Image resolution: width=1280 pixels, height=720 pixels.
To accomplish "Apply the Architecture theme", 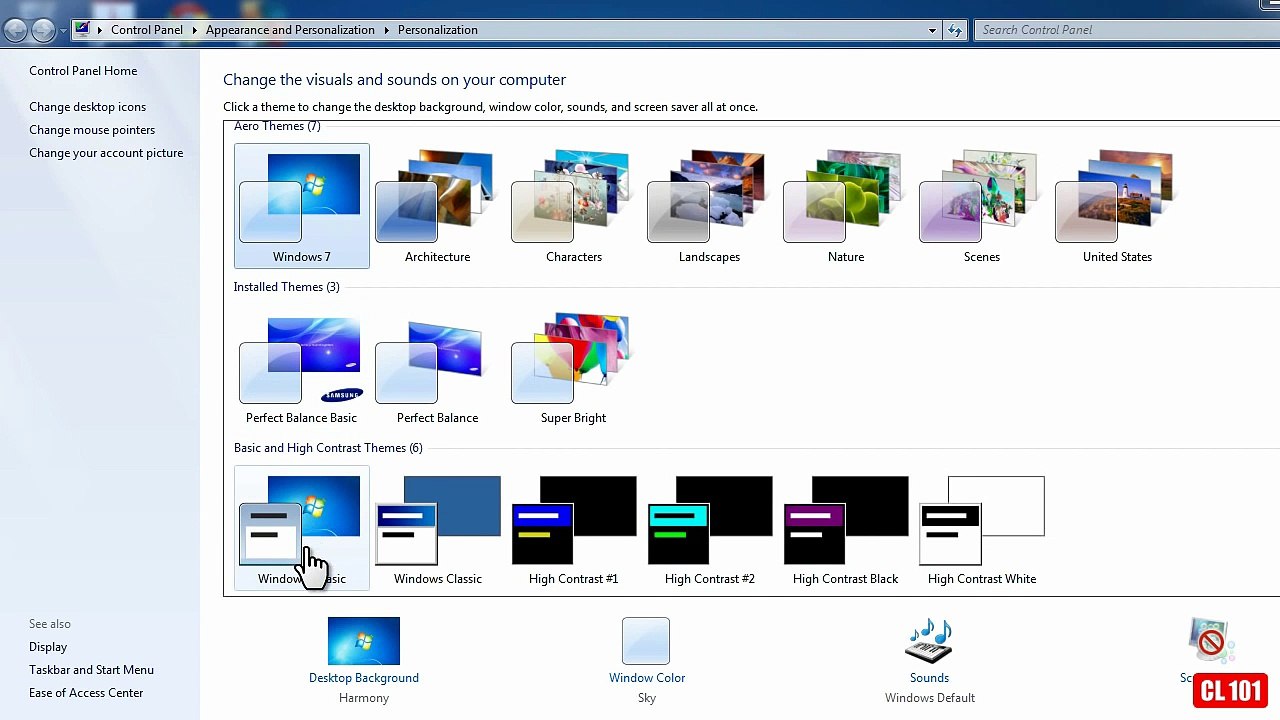I will coord(437,206).
